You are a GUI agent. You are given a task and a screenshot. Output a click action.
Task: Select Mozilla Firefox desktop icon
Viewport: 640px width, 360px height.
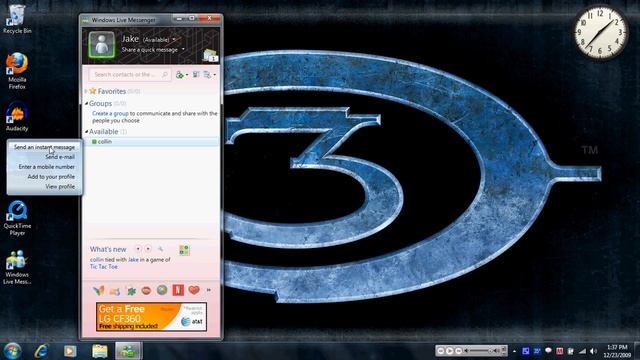click(17, 71)
